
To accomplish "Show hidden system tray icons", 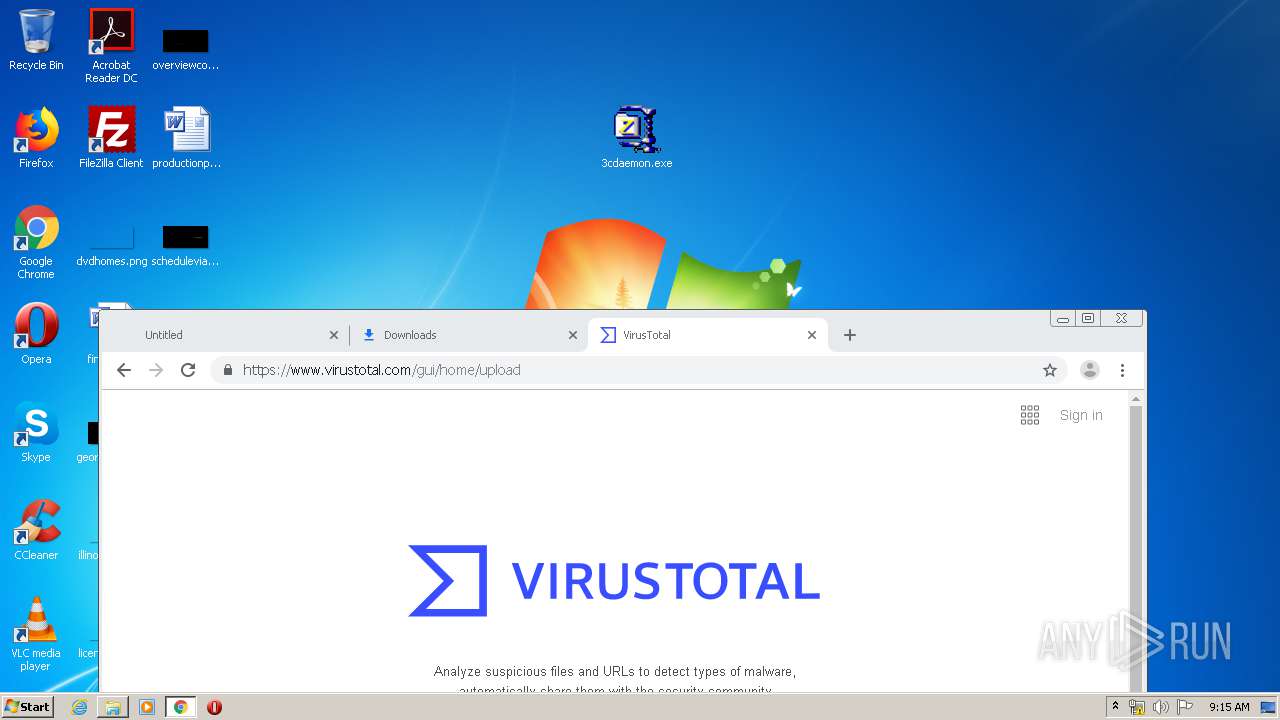I will [x=1115, y=707].
